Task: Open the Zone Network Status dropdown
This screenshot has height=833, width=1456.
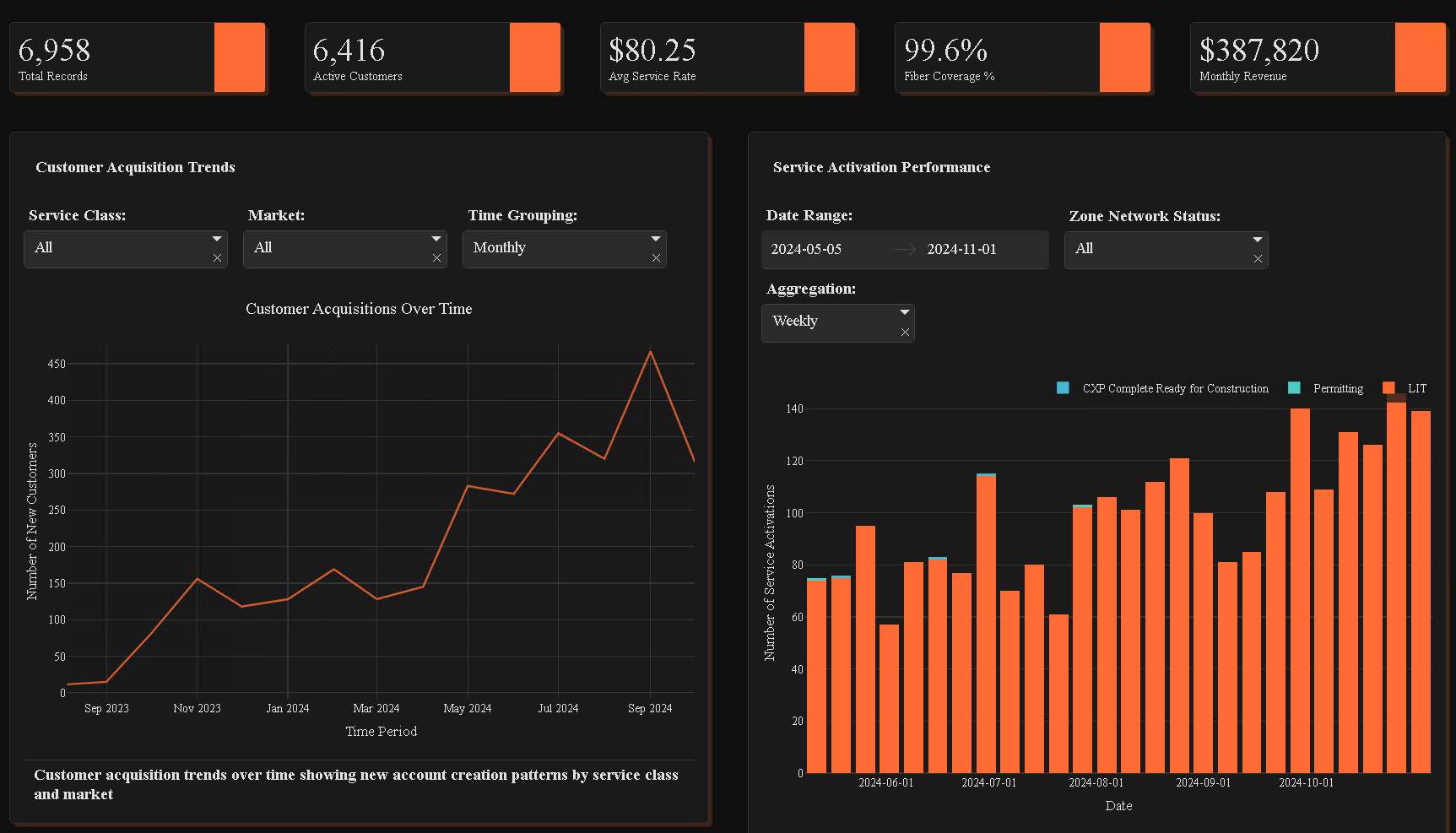Action: coord(1258,240)
